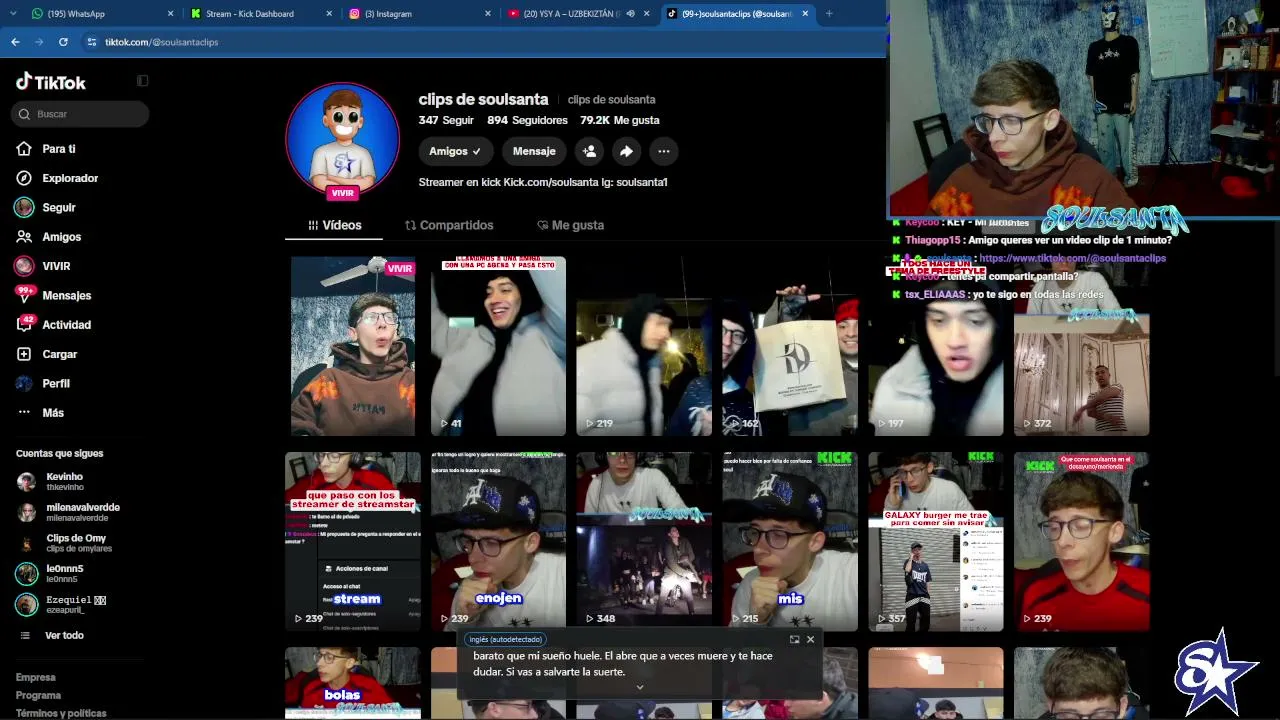The width and height of the screenshot is (1280, 720).
Task: Close the WhatsApp browser tab
Action: pyautogui.click(x=170, y=14)
